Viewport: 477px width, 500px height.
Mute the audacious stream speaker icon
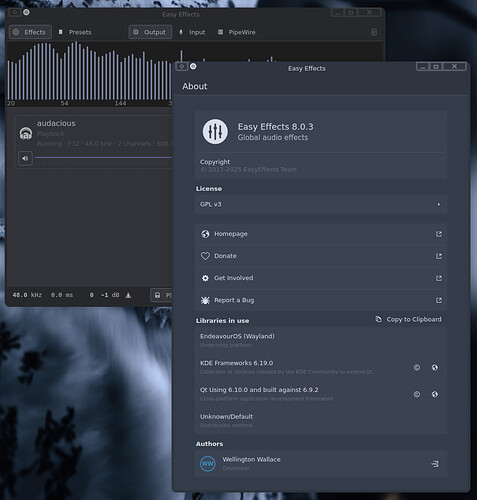[25, 158]
